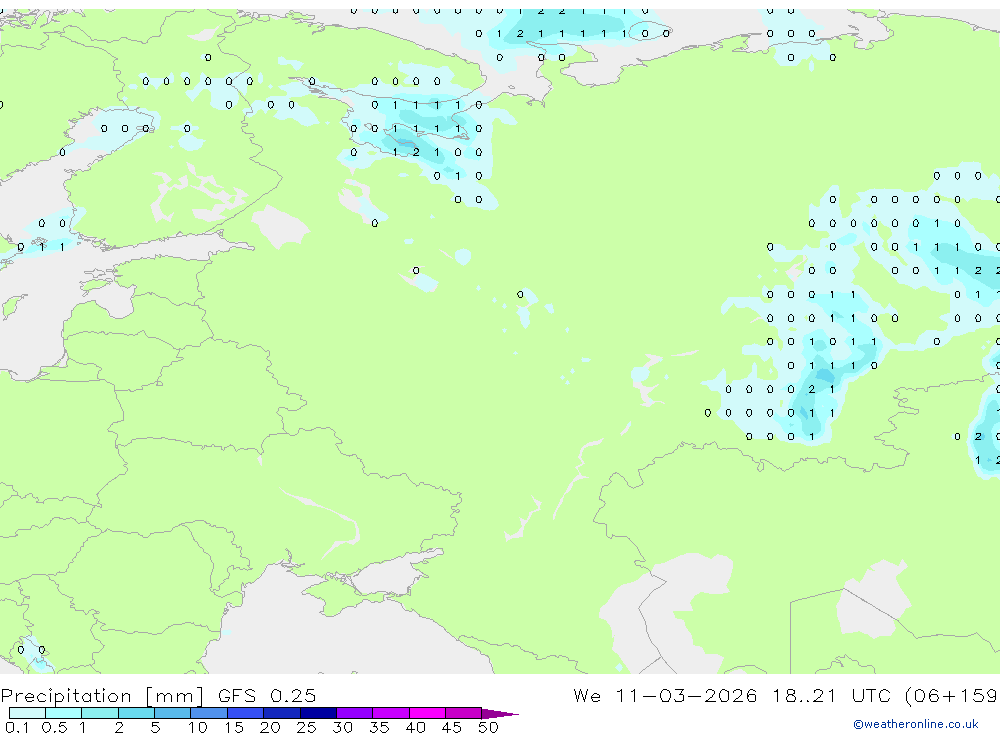The height and width of the screenshot is (733, 1000).
Task: Click the '18..21 UTC' time text
Action: [831, 695]
